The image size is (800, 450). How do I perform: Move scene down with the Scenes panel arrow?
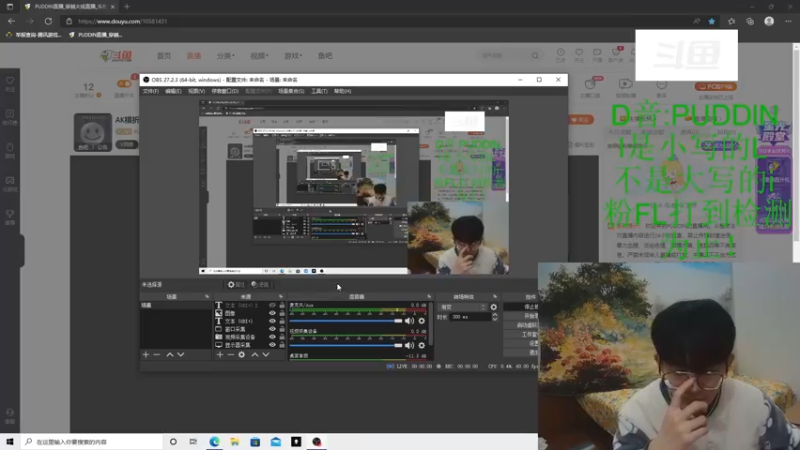(x=181, y=355)
